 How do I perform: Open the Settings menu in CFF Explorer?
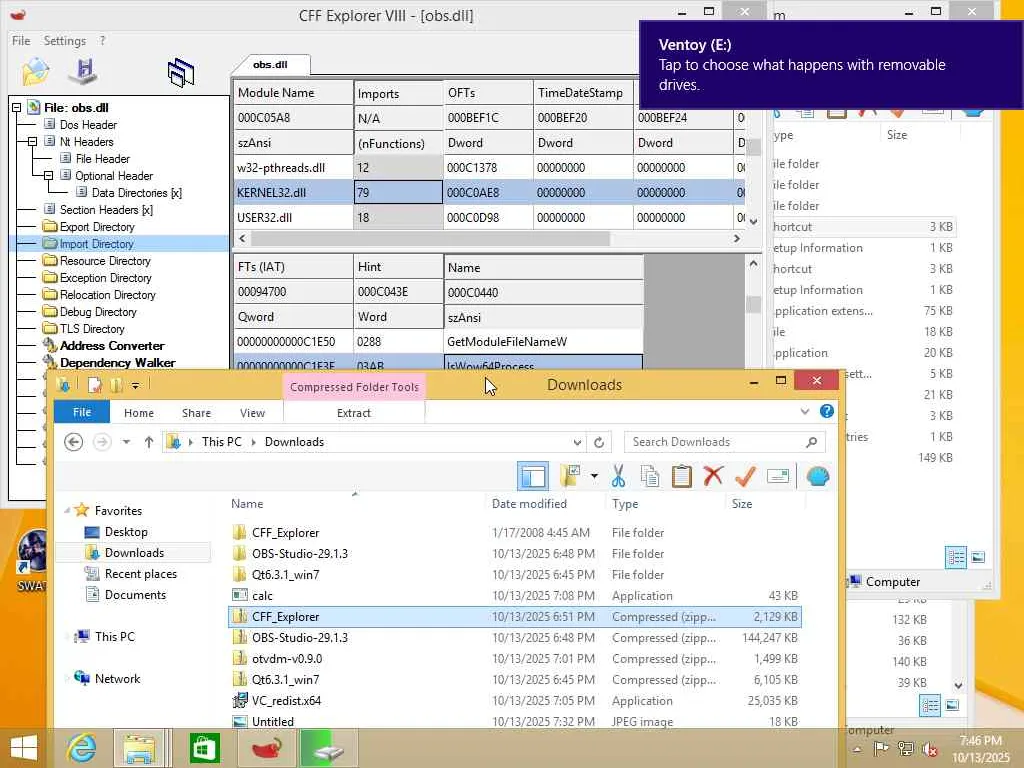(65, 40)
